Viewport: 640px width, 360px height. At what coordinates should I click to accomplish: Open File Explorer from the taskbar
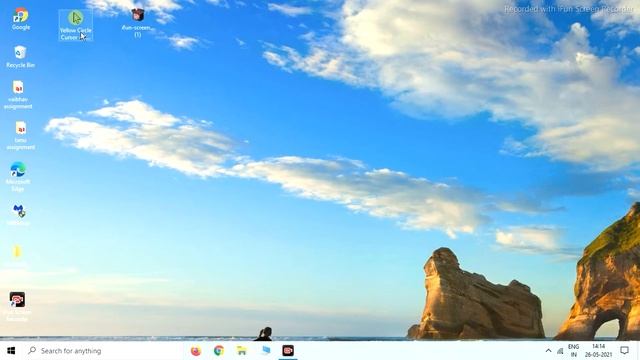pos(242,351)
